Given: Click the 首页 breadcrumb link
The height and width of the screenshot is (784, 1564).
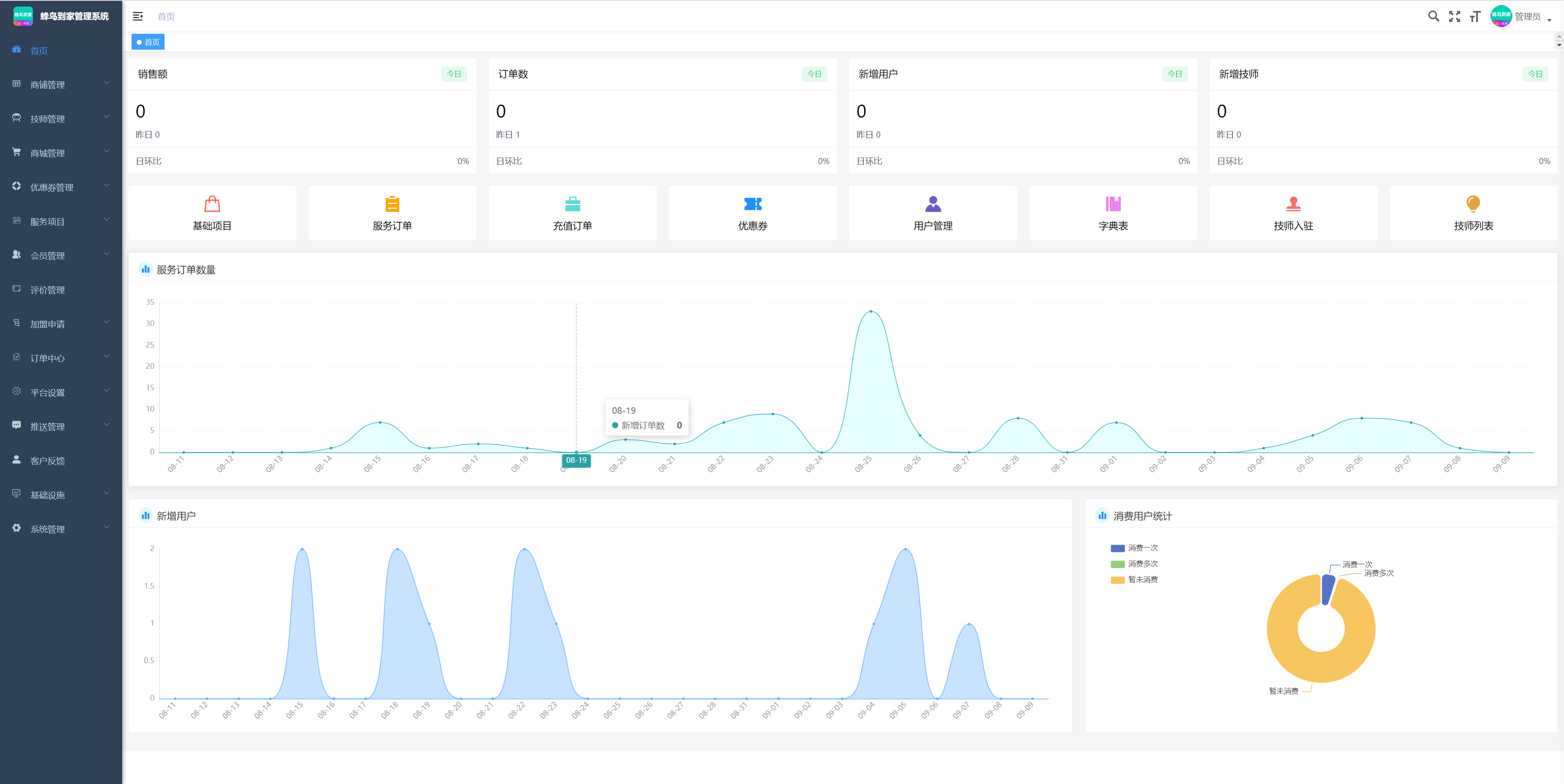Looking at the screenshot, I should click(x=166, y=16).
